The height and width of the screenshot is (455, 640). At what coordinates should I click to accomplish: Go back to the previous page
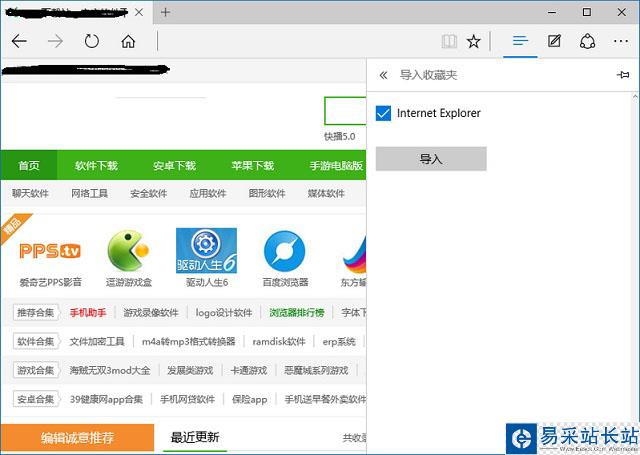pos(19,41)
